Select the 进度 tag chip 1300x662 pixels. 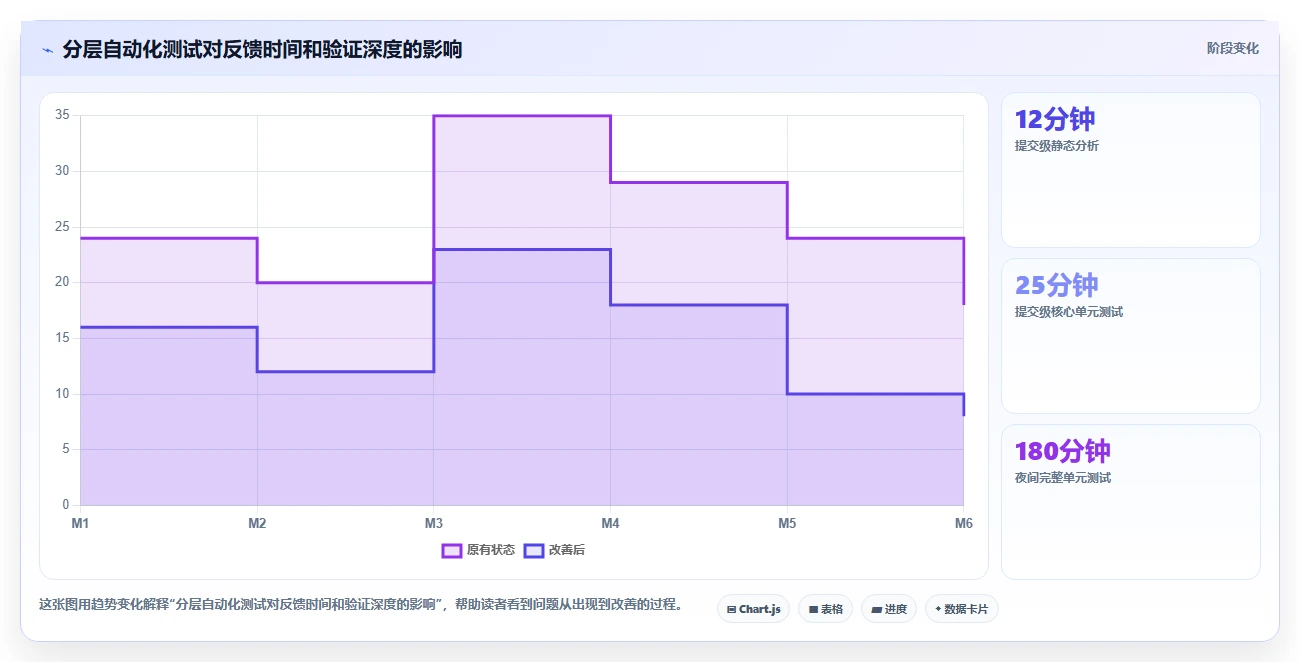(889, 609)
